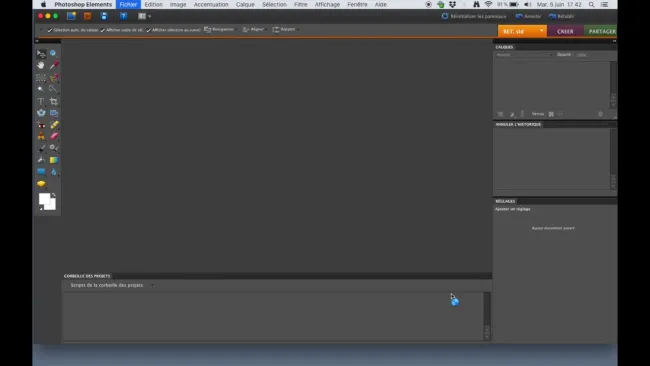
Task: Open the Apple menu
Action: [x=44, y=5]
